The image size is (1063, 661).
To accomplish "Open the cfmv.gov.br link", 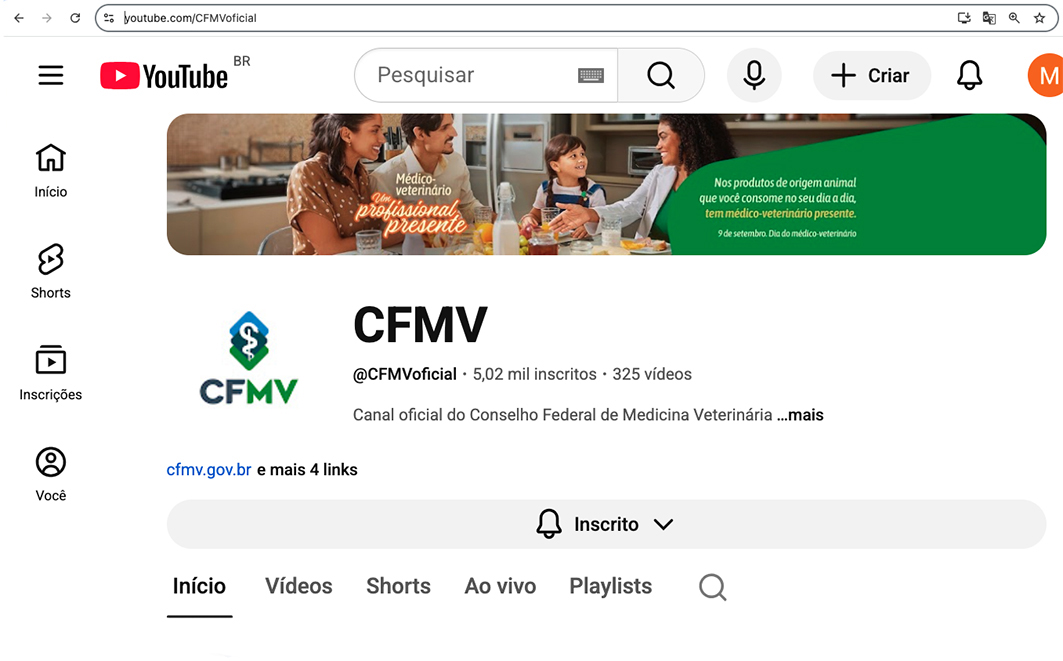I will click(209, 470).
